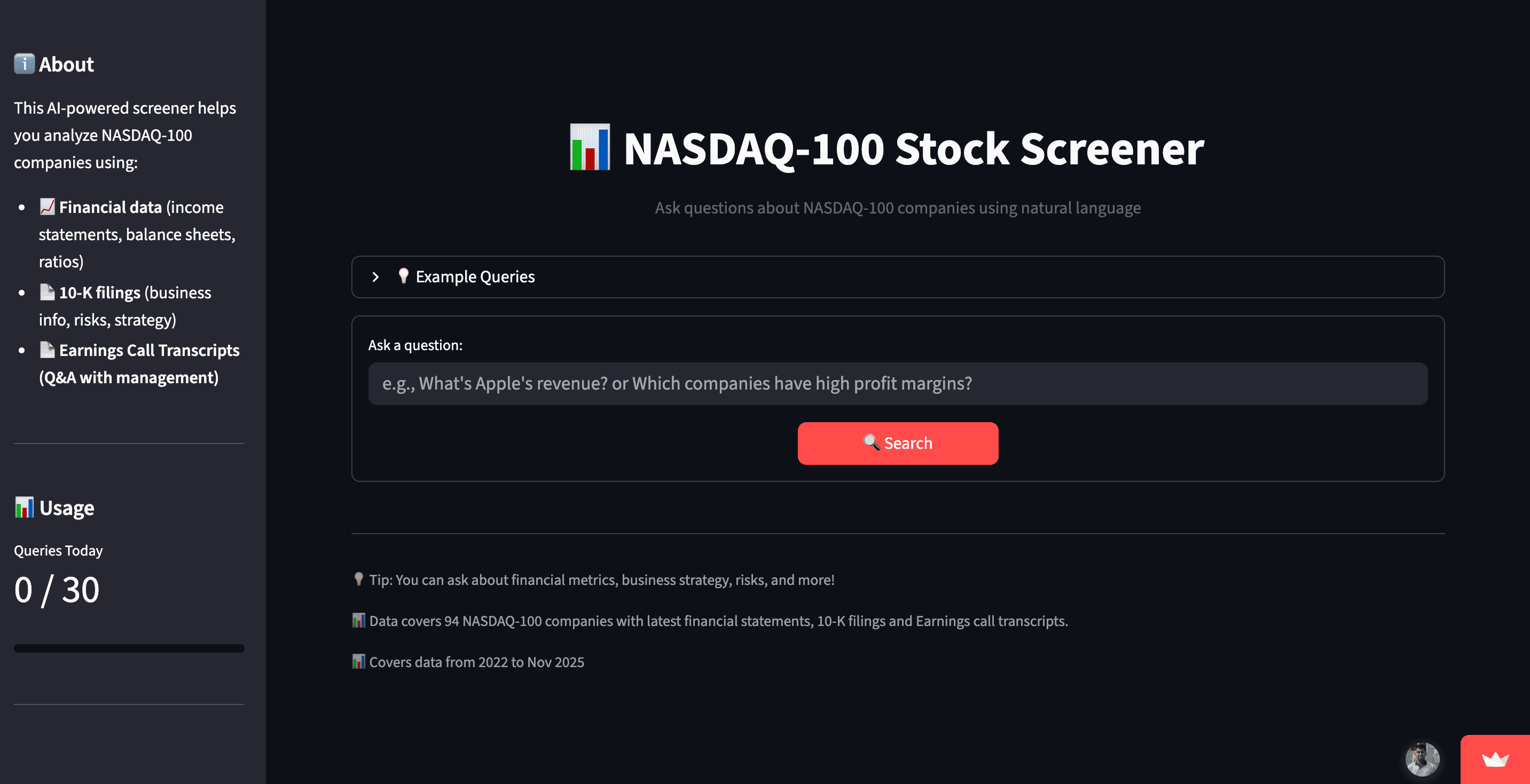Click the progress bar below the queries counter
This screenshot has height=784, width=1530.
[x=129, y=648]
